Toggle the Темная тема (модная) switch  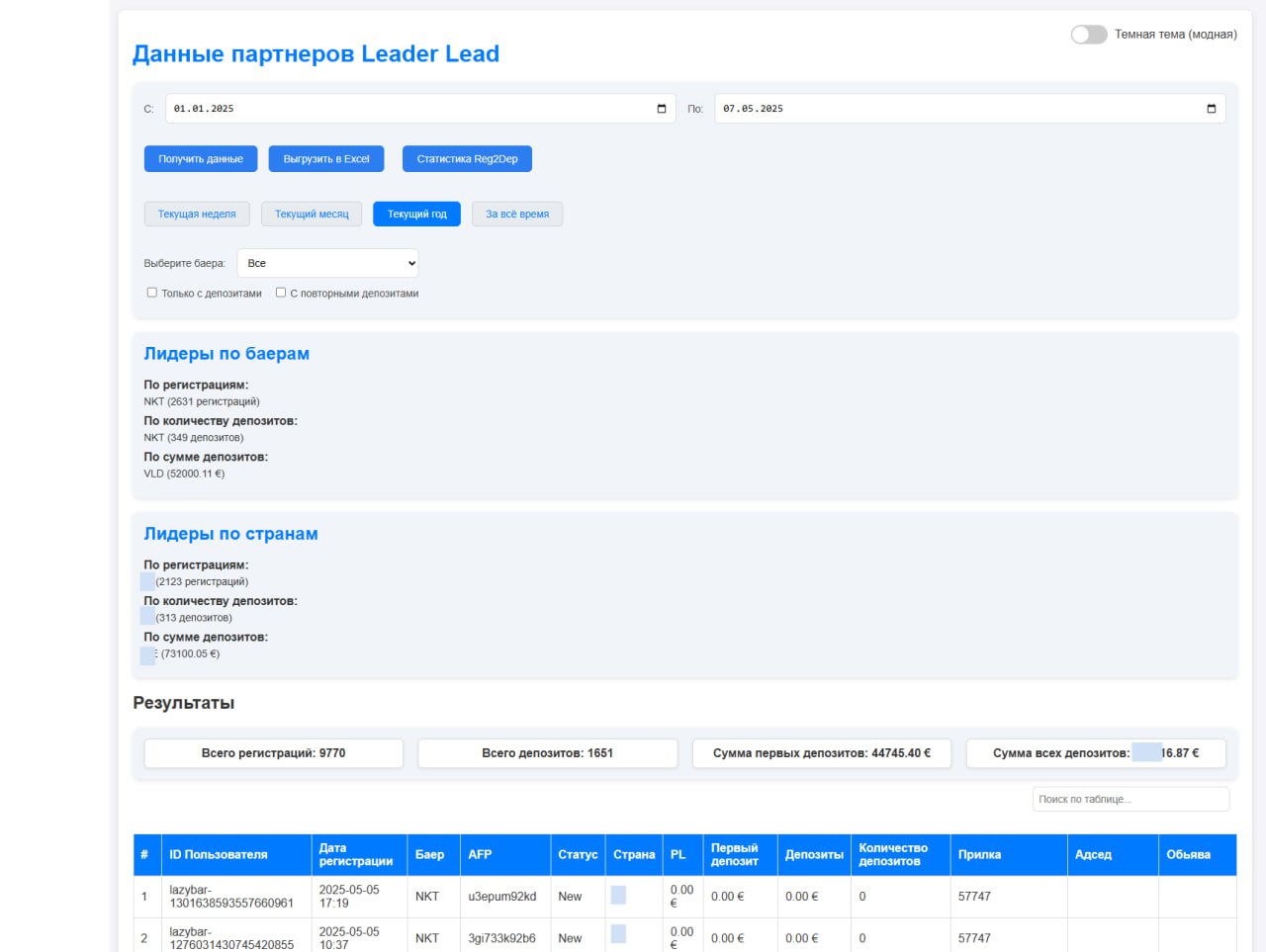(1089, 35)
